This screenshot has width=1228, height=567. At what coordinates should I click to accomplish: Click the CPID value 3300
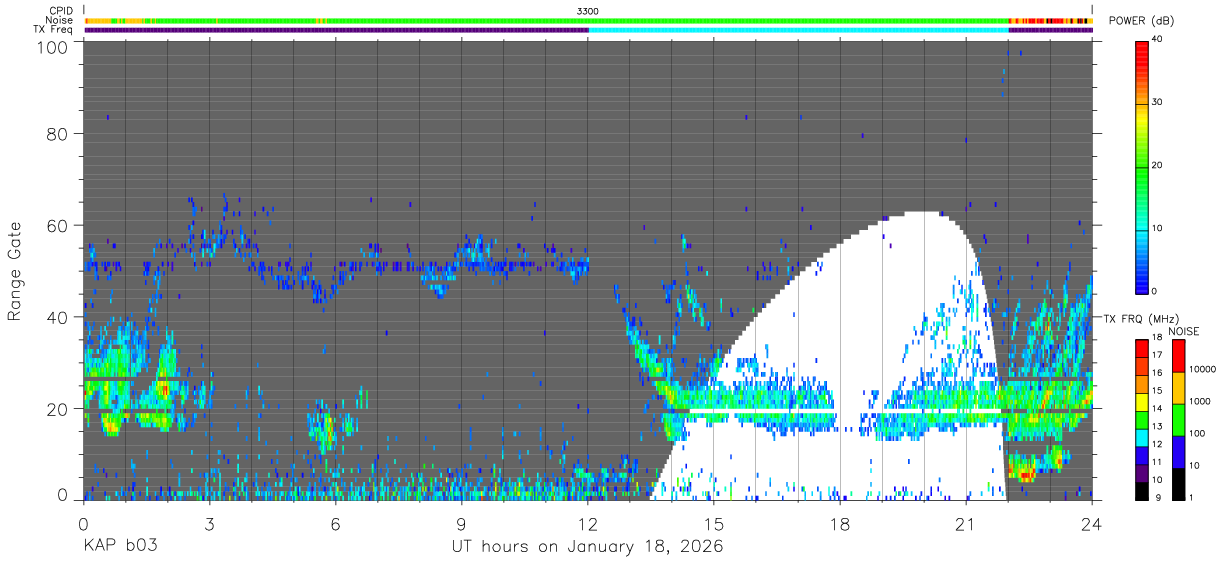point(588,11)
